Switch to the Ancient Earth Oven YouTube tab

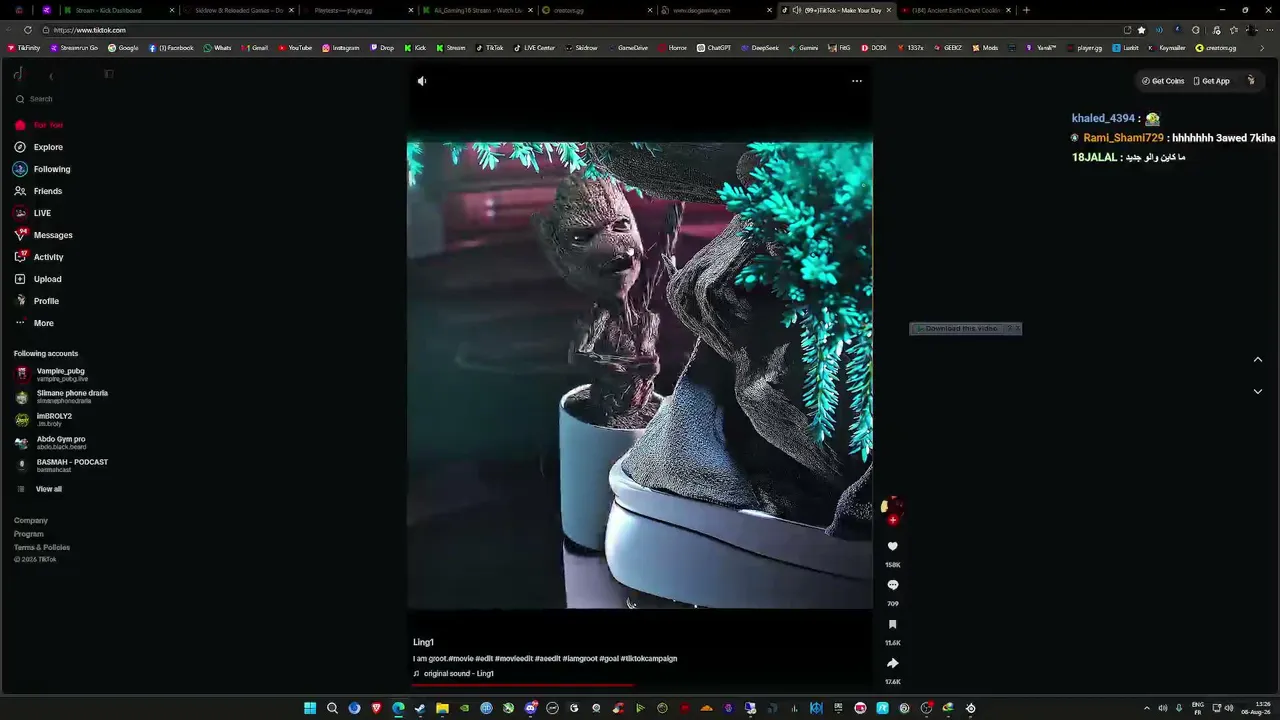pyautogui.click(x=956, y=10)
